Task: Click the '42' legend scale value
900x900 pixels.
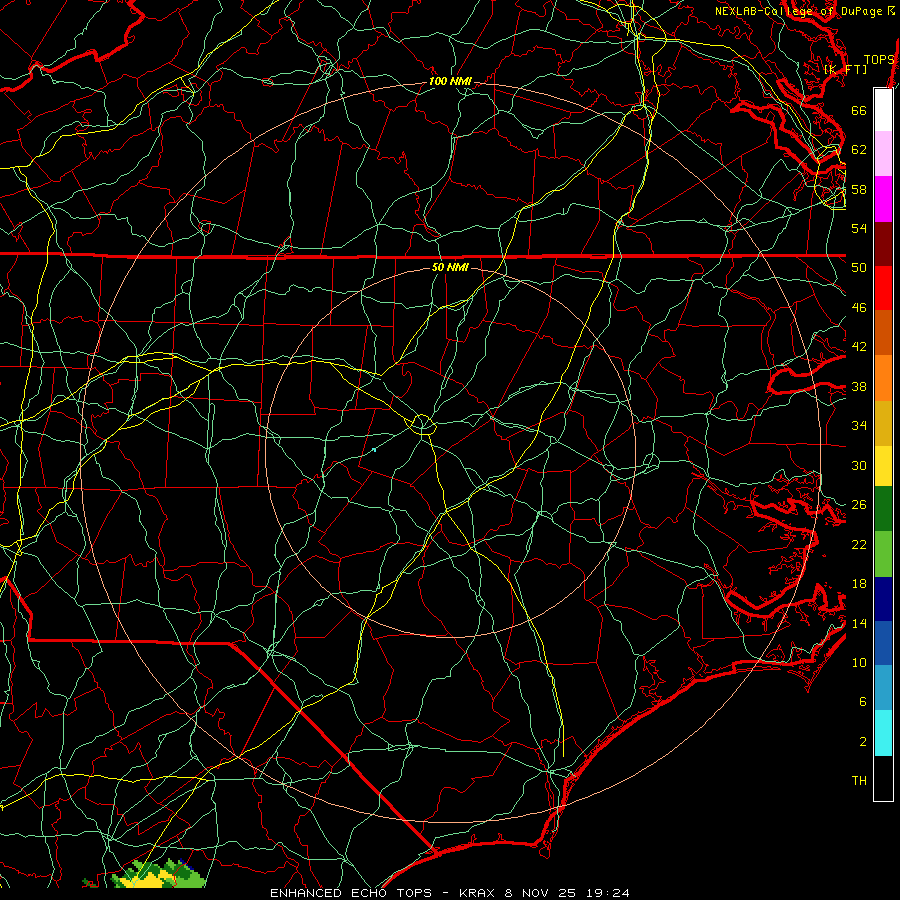Action: (x=859, y=346)
